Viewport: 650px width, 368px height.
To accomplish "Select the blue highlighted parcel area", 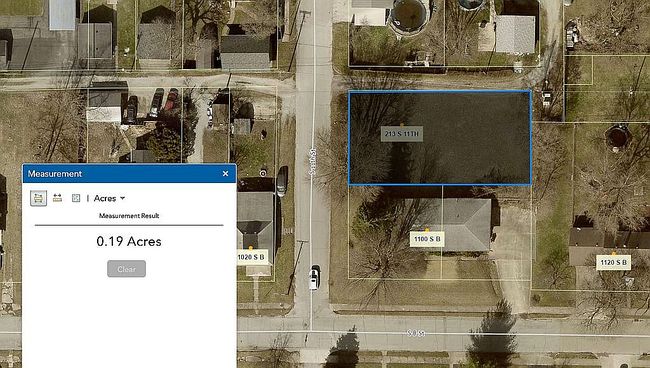I will tap(440, 138).
